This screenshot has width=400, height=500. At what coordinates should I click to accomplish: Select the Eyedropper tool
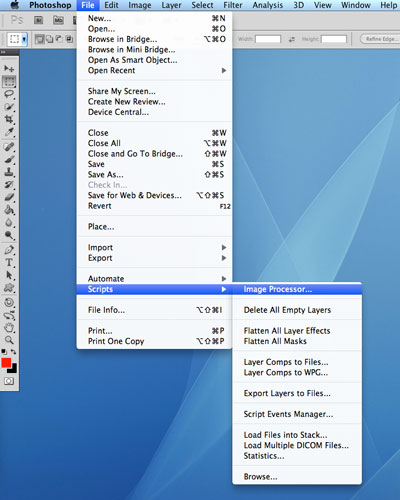(x=9, y=132)
